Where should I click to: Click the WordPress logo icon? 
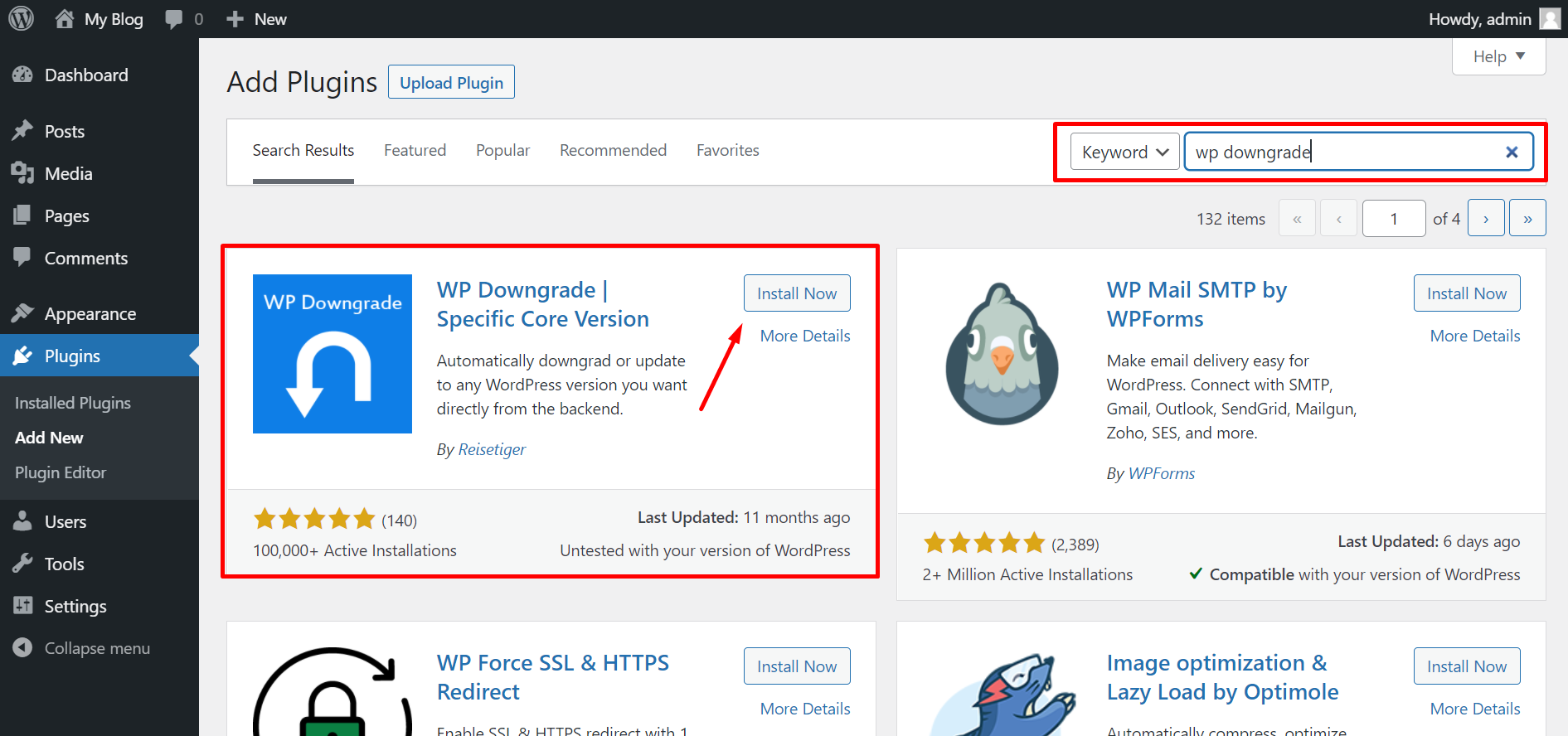21,18
